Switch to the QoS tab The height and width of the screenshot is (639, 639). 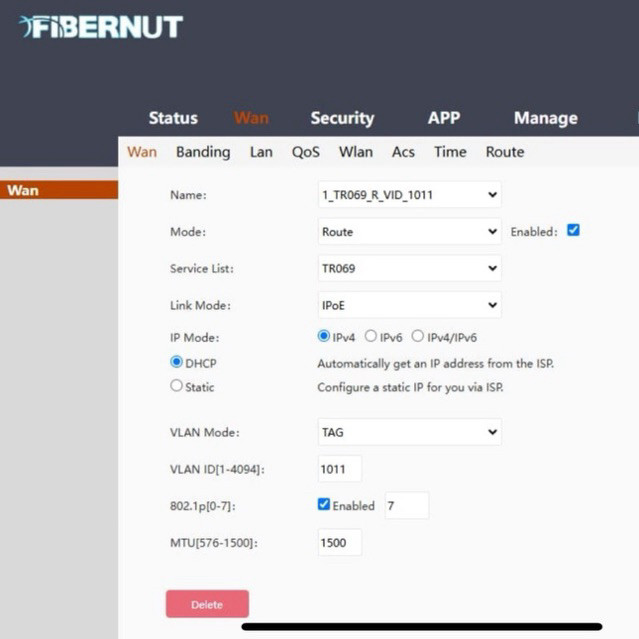pos(306,152)
